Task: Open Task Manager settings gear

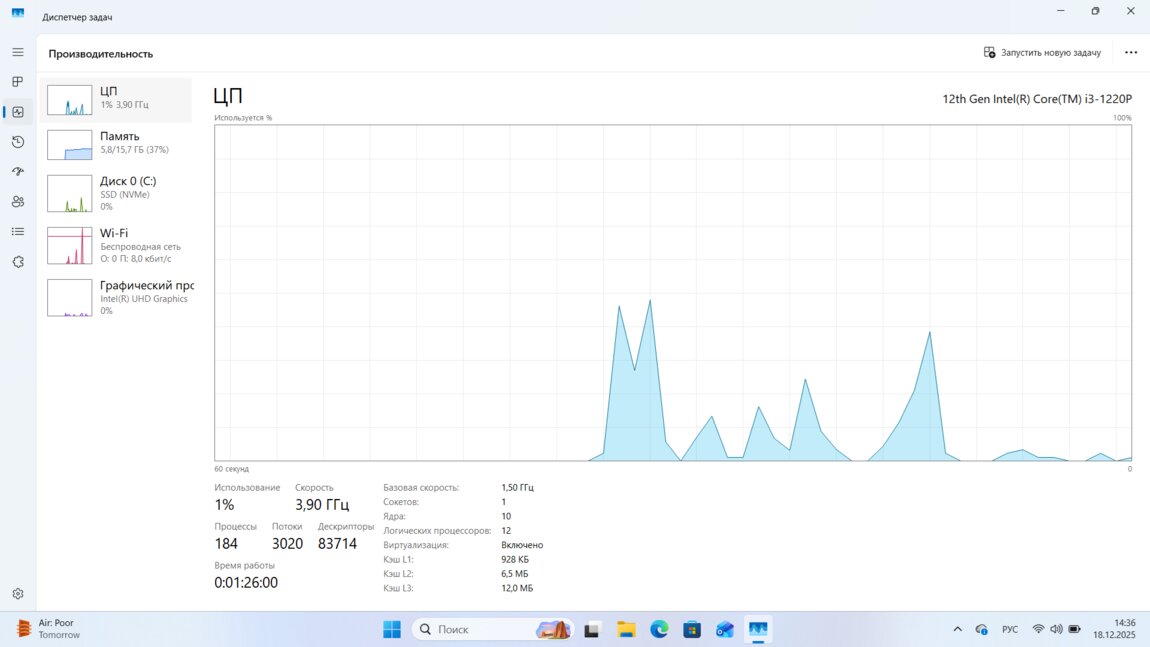Action: (18, 594)
